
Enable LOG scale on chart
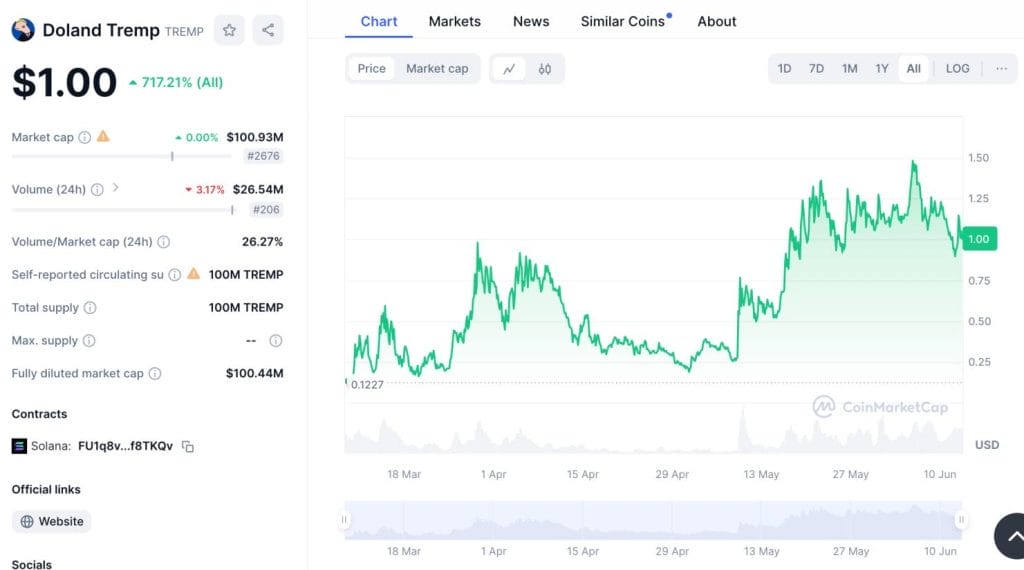point(957,69)
